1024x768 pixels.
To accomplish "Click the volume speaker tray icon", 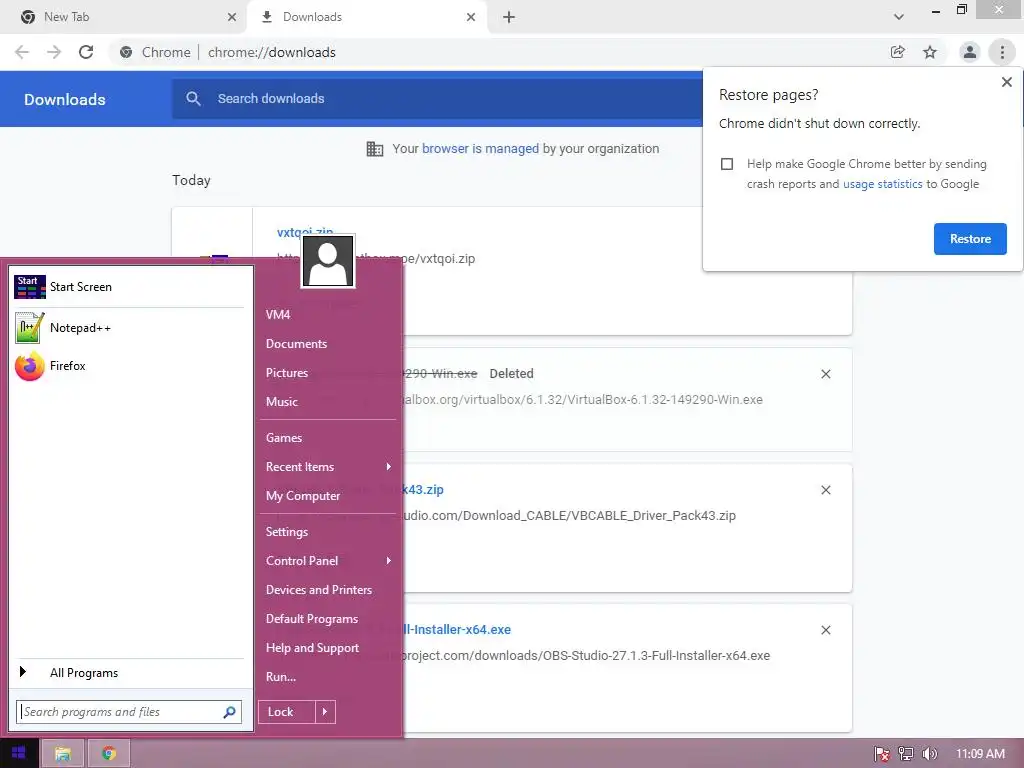I will tap(929, 754).
